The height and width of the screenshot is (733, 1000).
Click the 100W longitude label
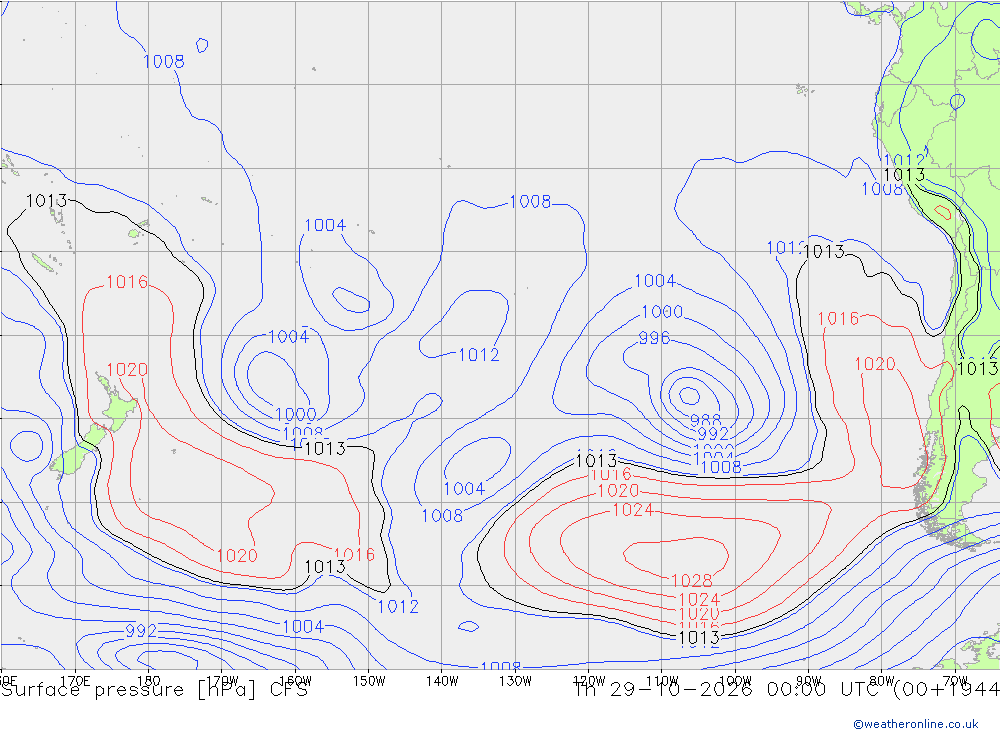[735, 681]
